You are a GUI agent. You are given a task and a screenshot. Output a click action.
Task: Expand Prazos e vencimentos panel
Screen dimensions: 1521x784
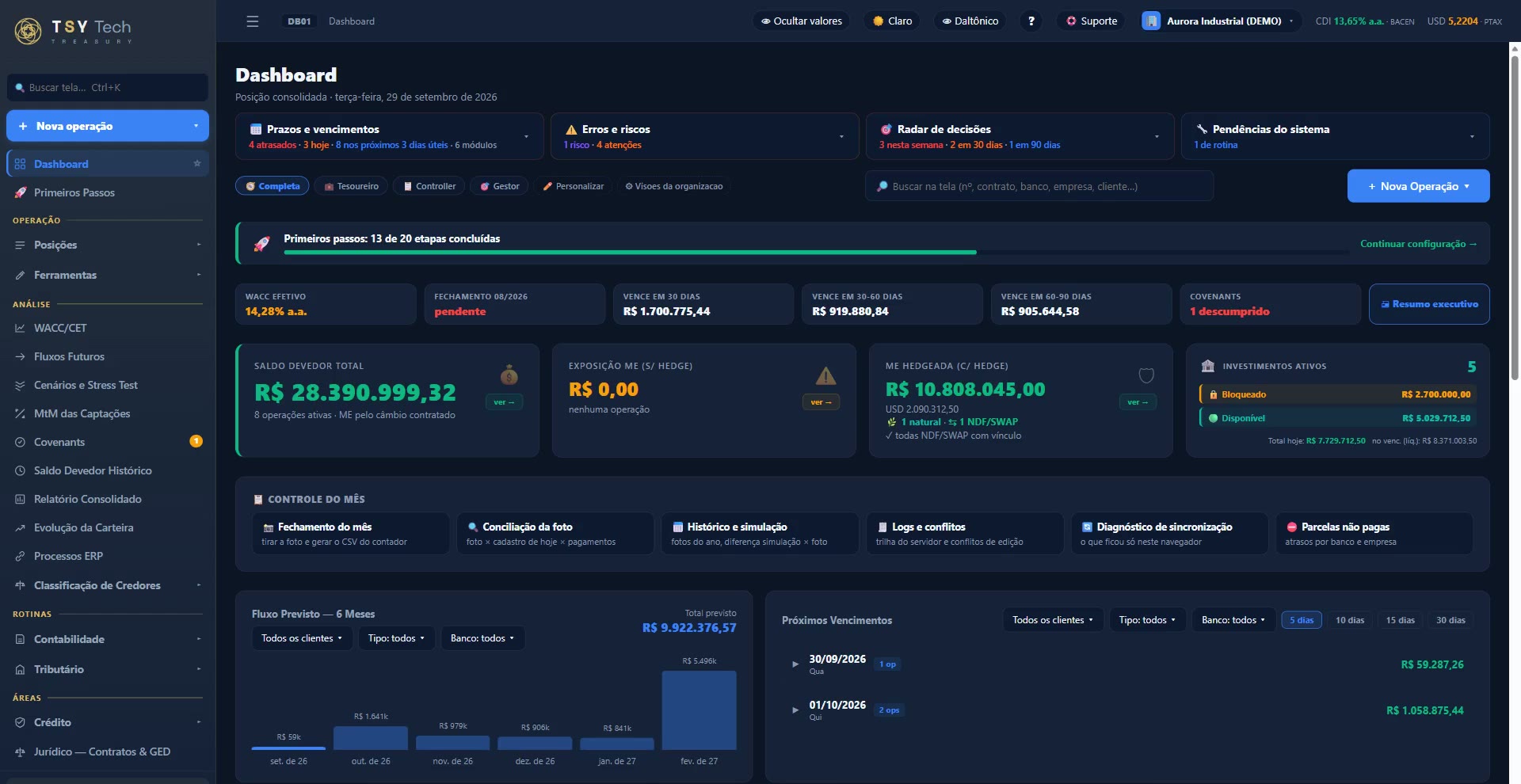point(389,136)
